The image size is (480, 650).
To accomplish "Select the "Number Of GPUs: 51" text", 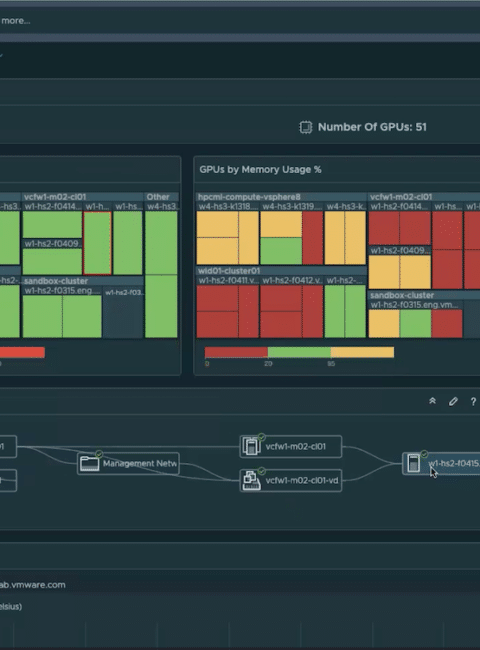I will pyautogui.click(x=372, y=127).
